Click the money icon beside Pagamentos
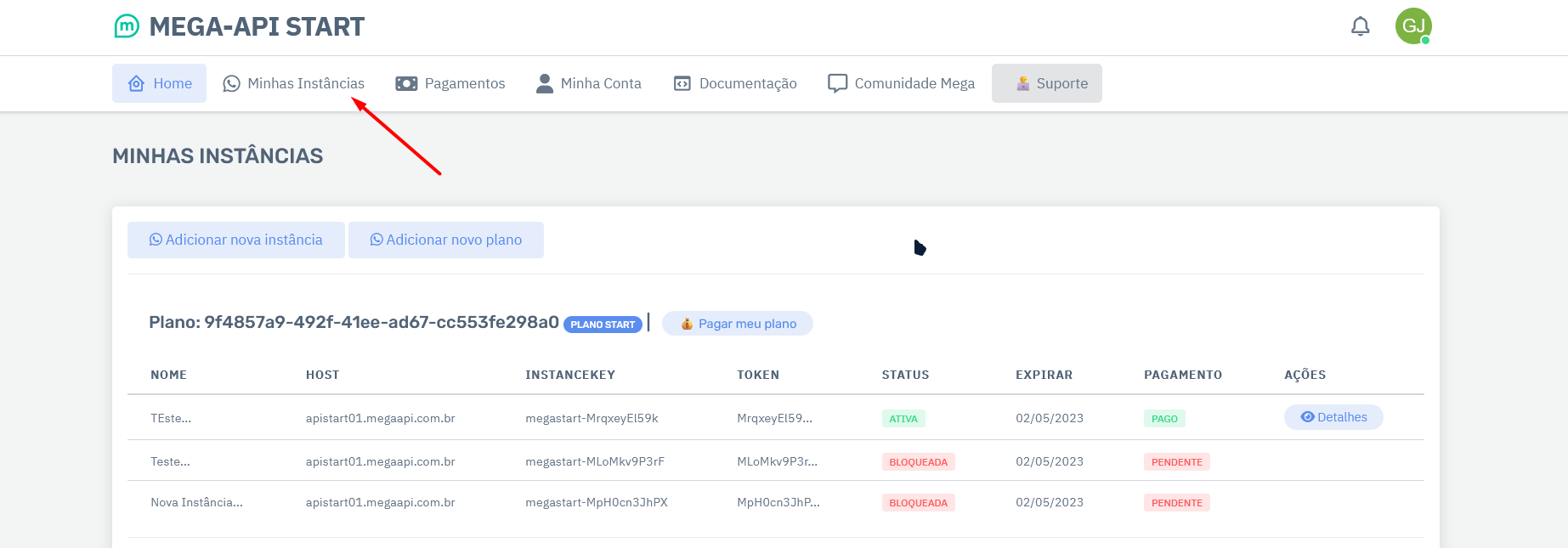Viewport: 1568px width, 548px height. pyautogui.click(x=406, y=83)
